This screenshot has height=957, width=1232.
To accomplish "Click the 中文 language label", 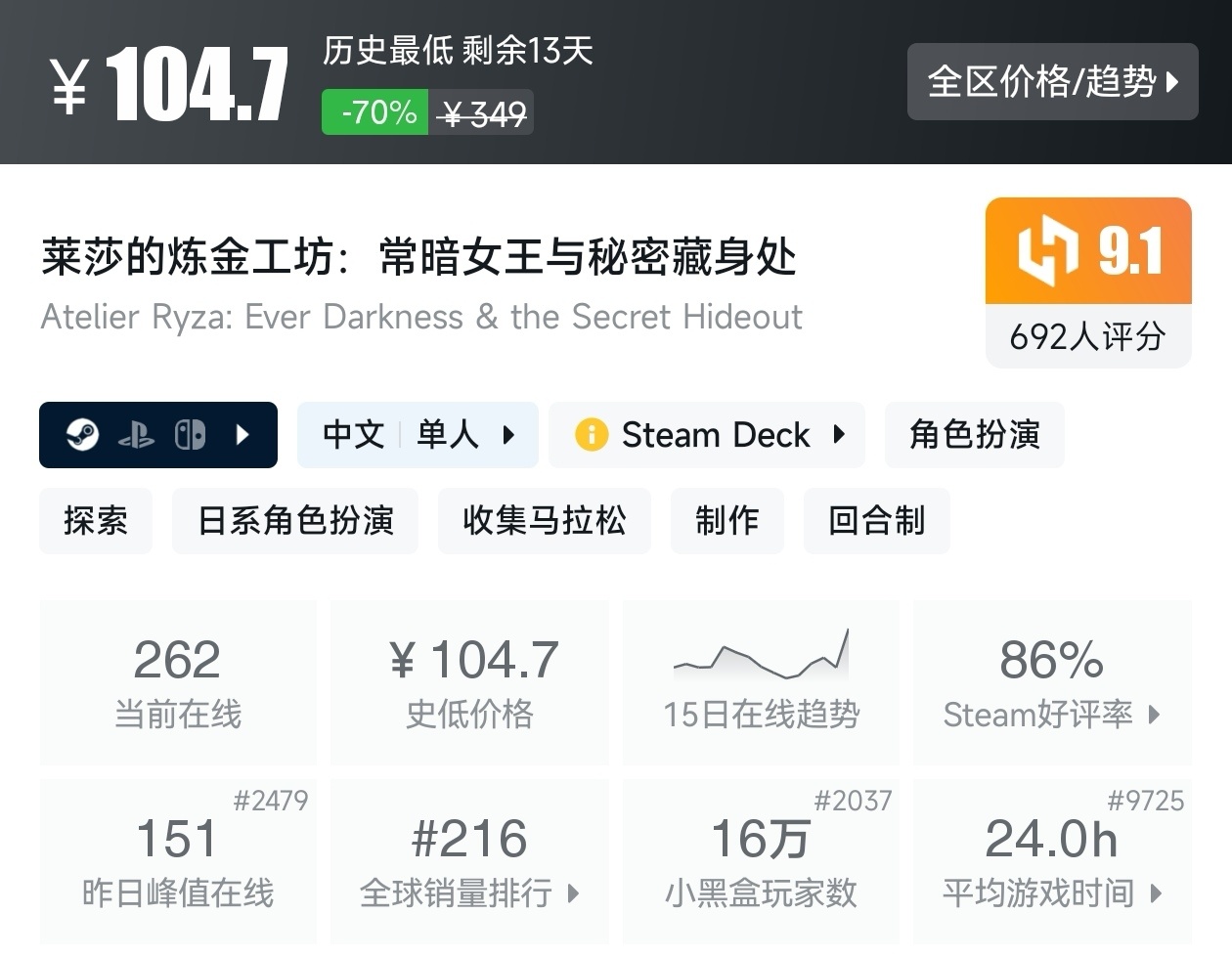I will 354,434.
